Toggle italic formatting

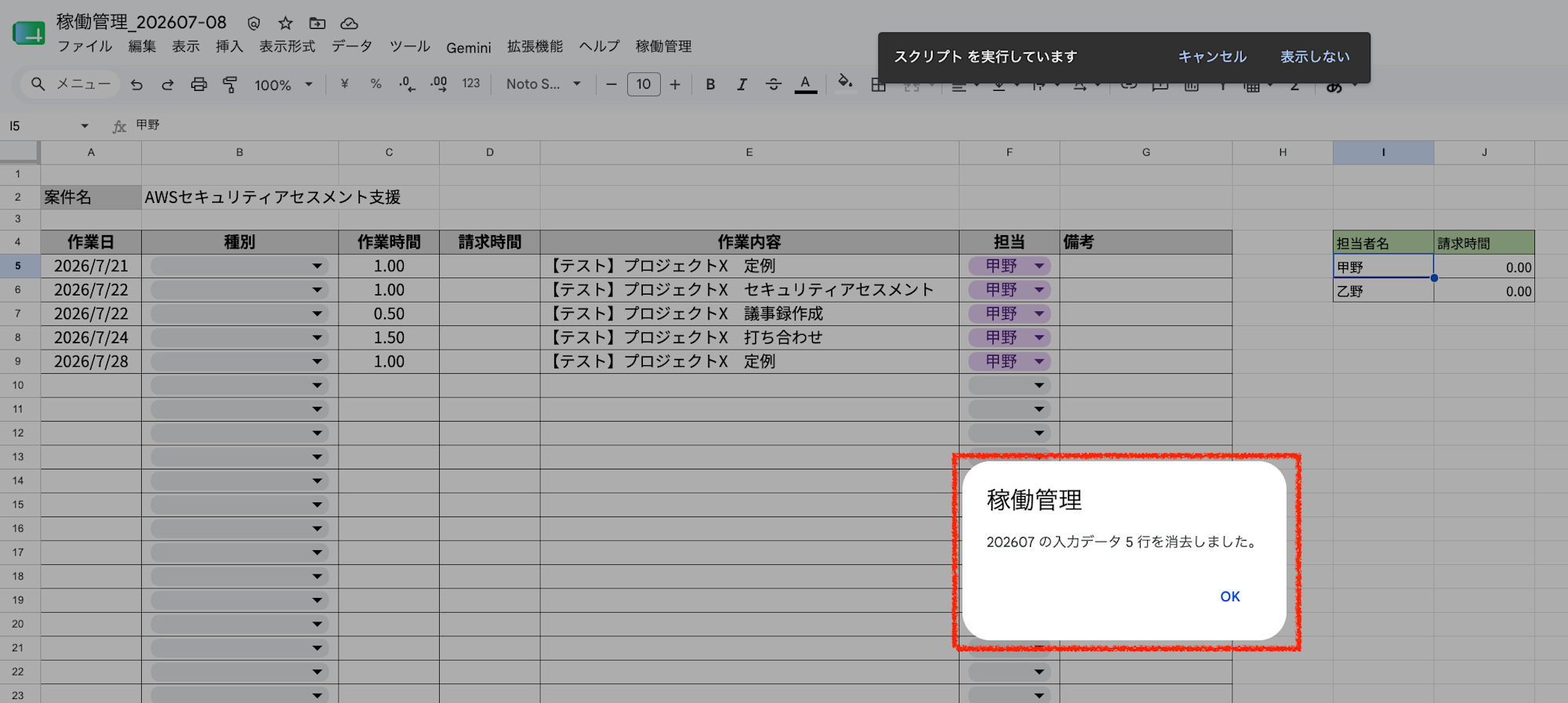pyautogui.click(x=742, y=84)
